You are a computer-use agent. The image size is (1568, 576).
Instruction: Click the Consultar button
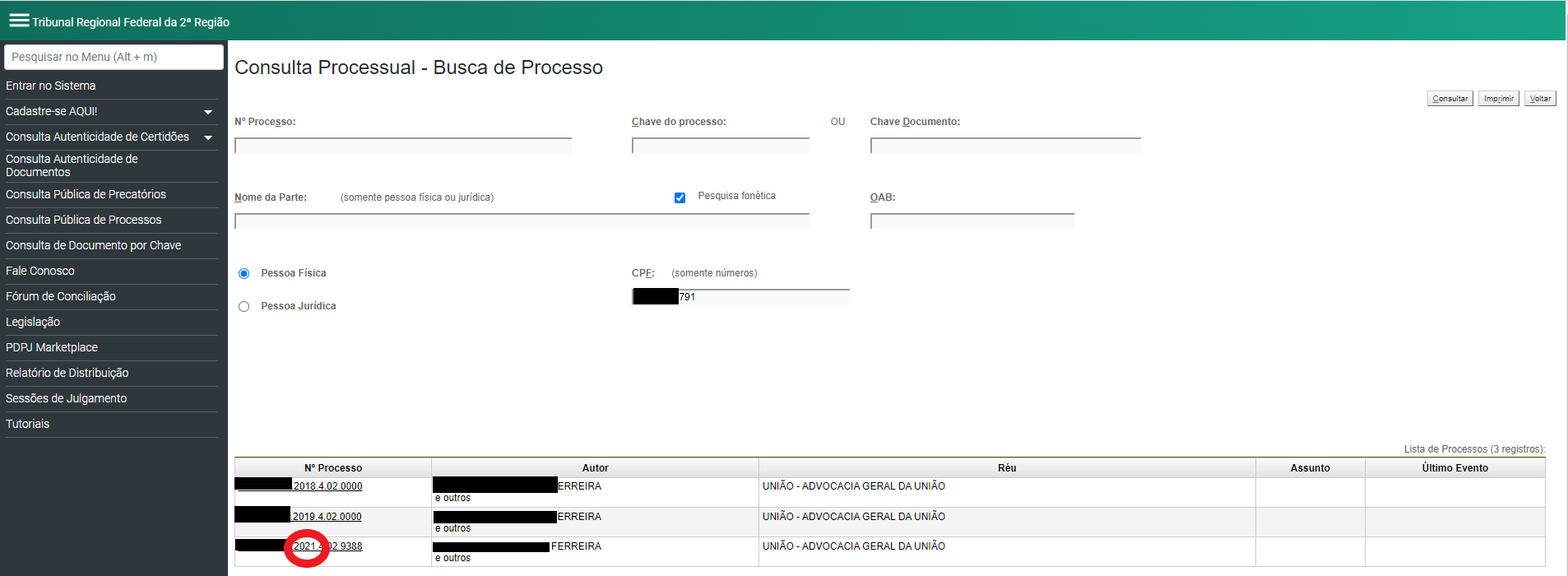pos(1450,99)
